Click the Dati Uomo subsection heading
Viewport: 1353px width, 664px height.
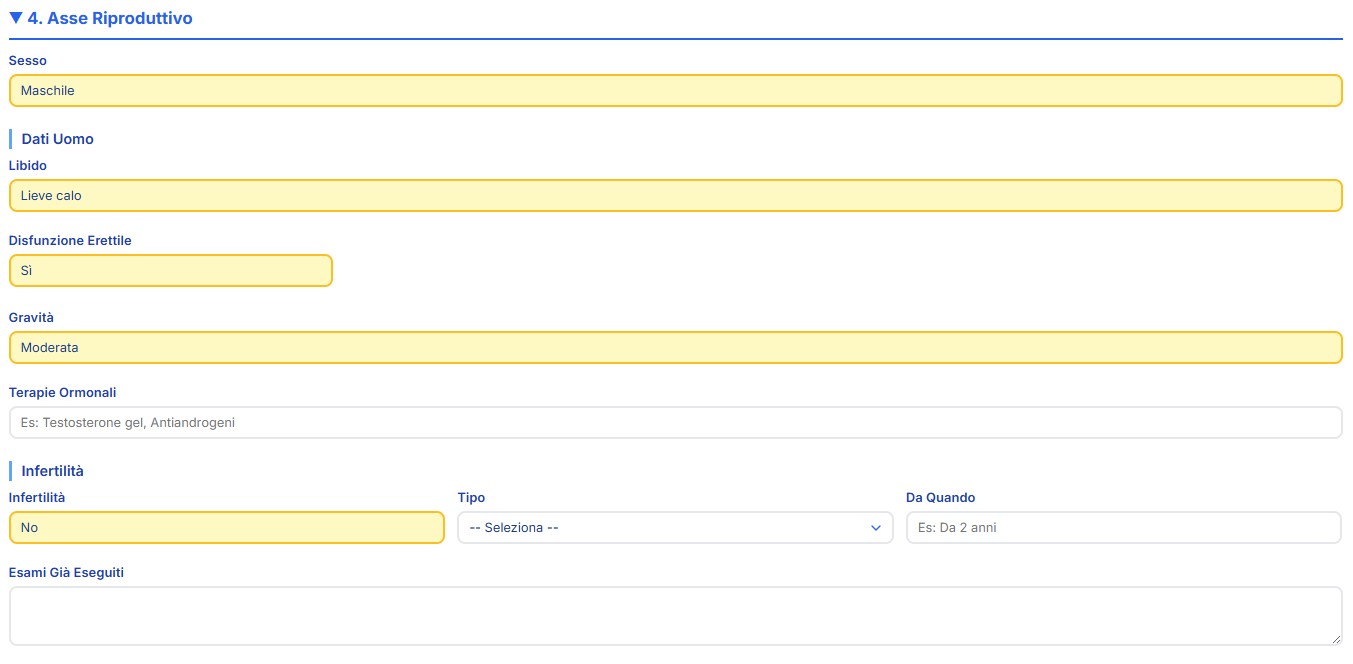tap(57, 139)
